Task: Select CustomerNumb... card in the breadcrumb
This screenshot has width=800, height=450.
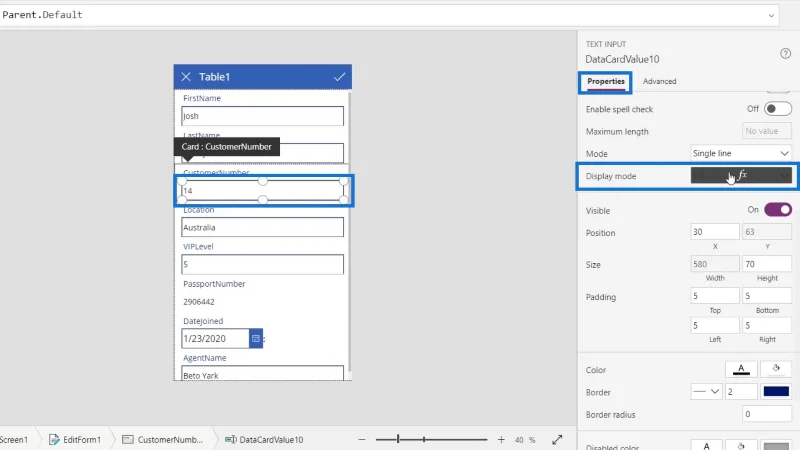Action: coord(163,439)
